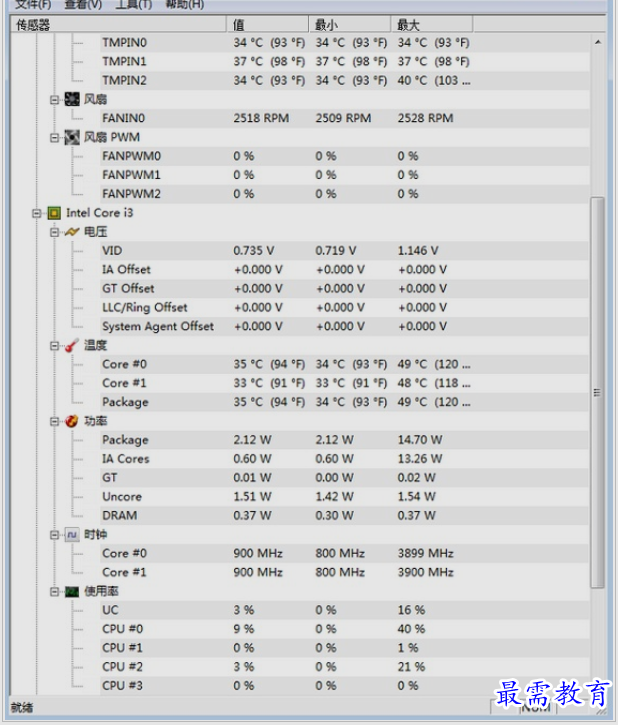Image resolution: width=618 pixels, height=725 pixels.
Task: Collapse the Intel Core i3 tree node
Action: [37, 213]
